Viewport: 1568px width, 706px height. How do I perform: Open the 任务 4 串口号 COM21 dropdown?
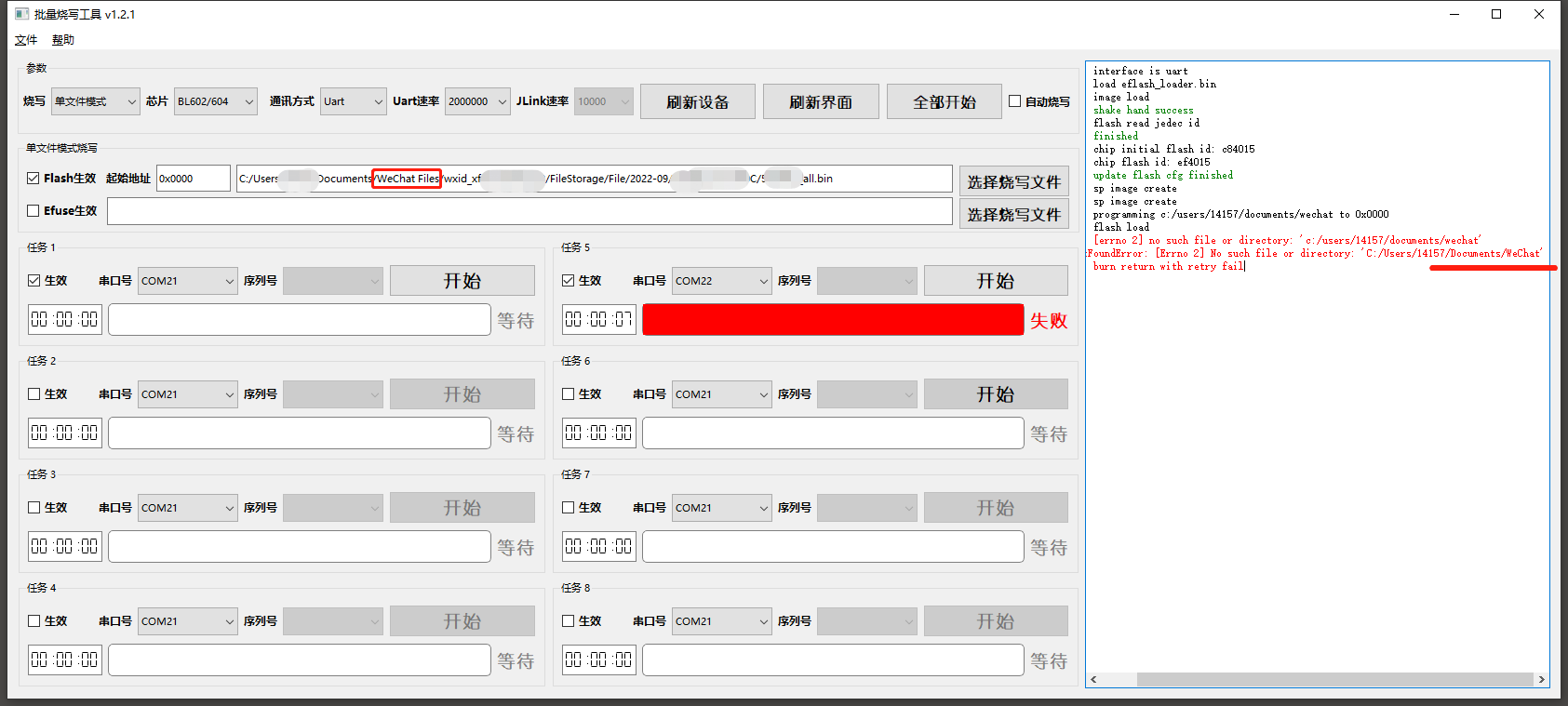coord(188,620)
